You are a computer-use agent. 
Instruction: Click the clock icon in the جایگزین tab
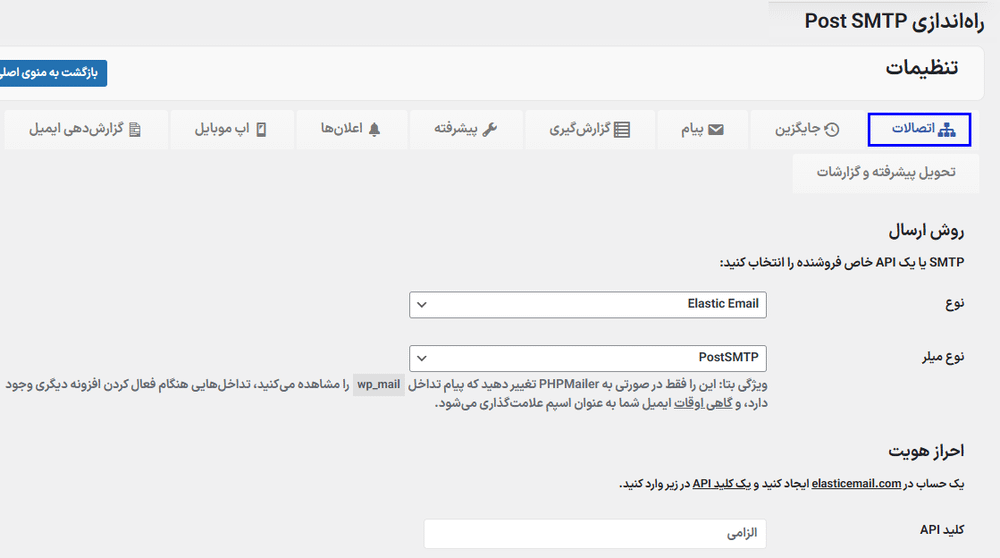[832, 129]
